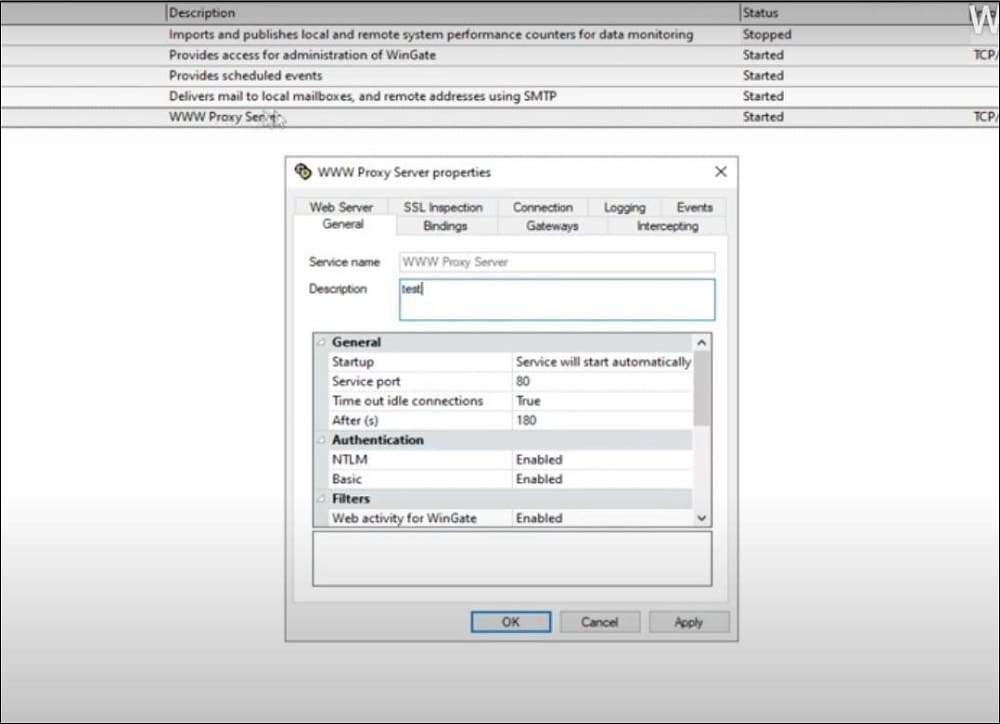Click the property grid scroll down arrow
The image size is (1000, 724).
pyautogui.click(x=702, y=518)
